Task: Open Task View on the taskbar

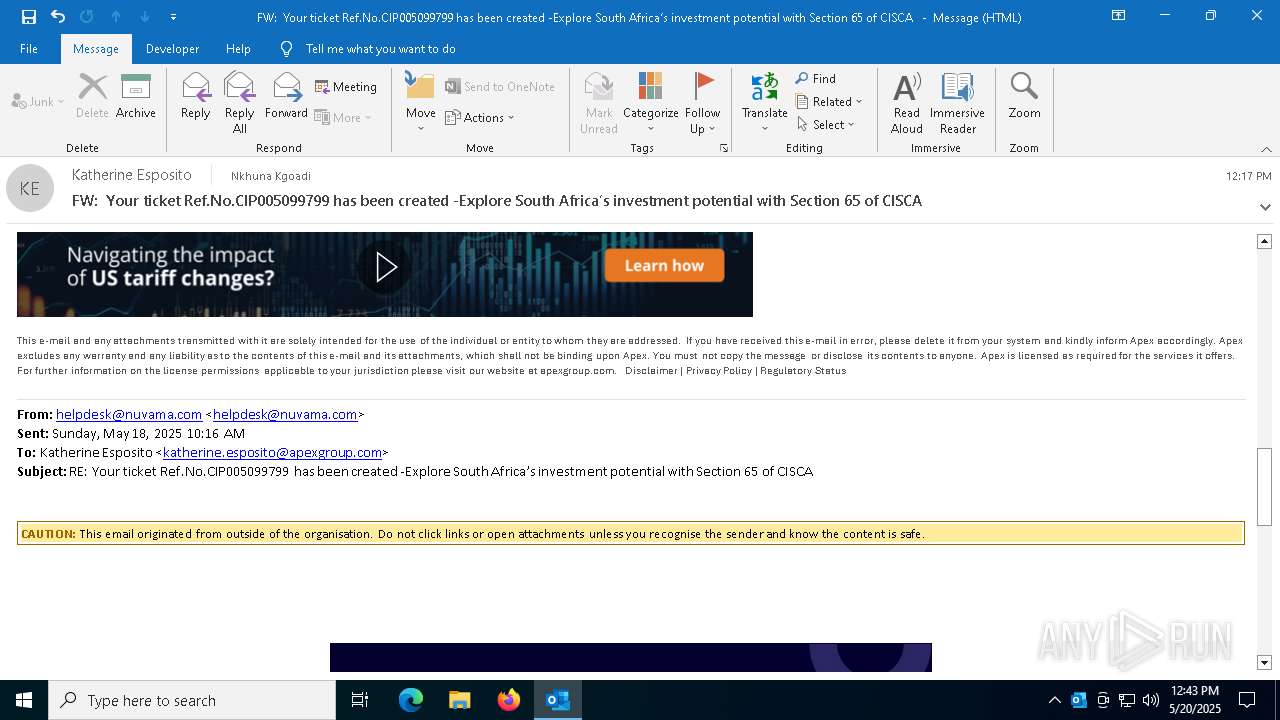Action: click(360, 700)
